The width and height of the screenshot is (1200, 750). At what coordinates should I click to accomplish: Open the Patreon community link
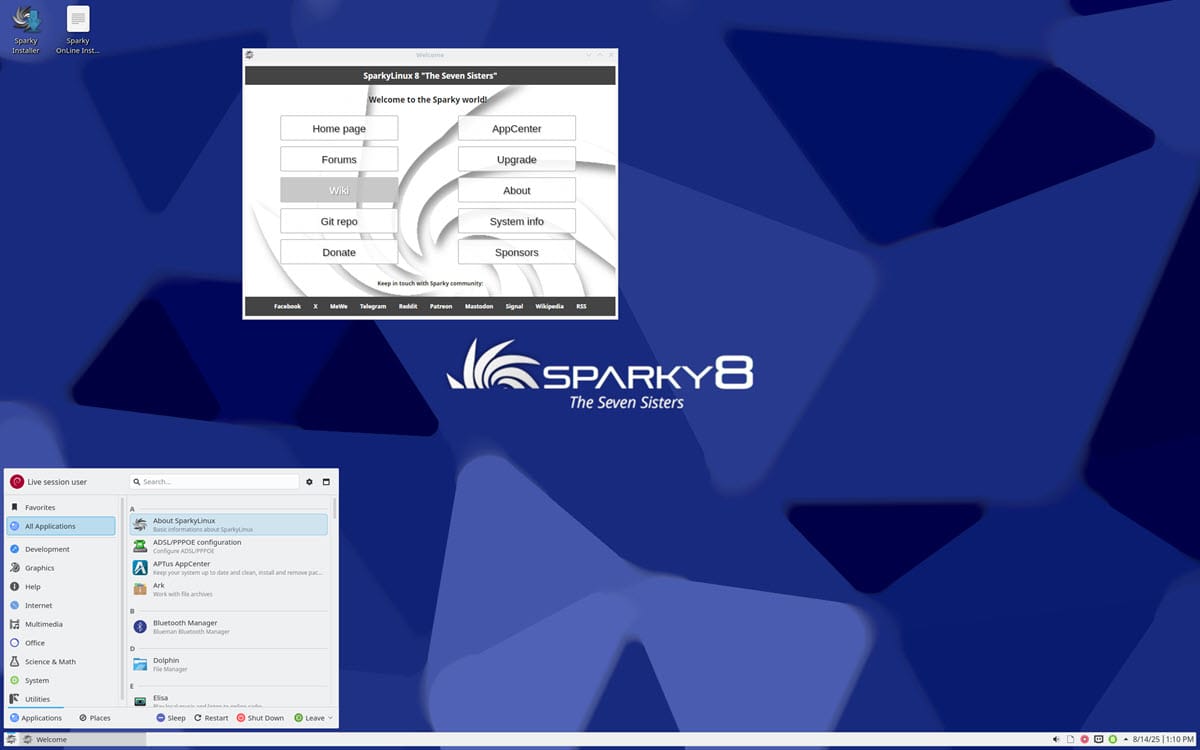tap(441, 306)
